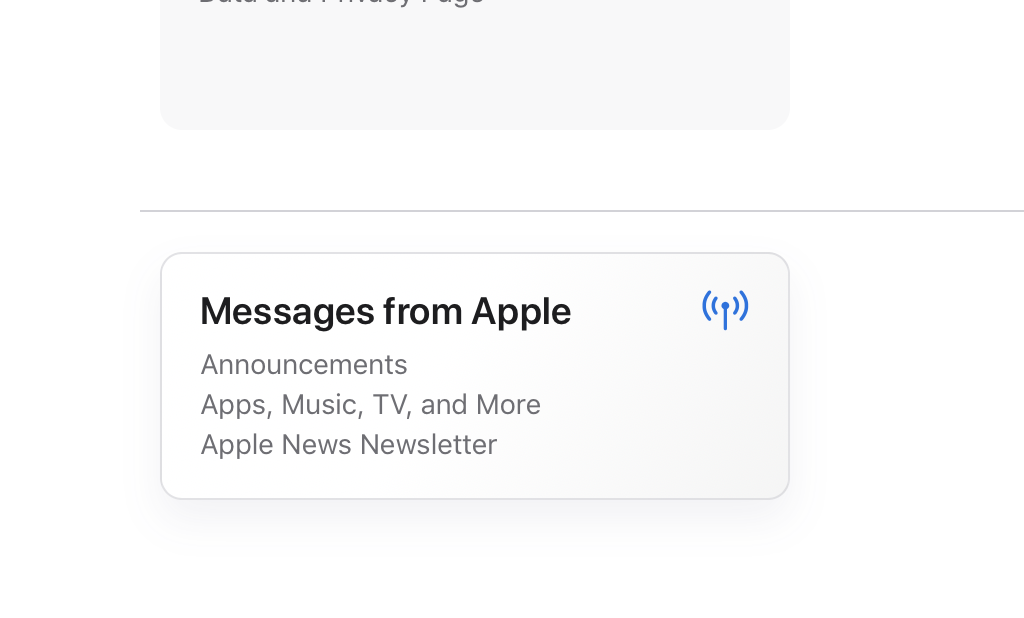Screen dimensions: 1024x618
Task: Click the horizontal divider line between sections
Action: (581, 211)
